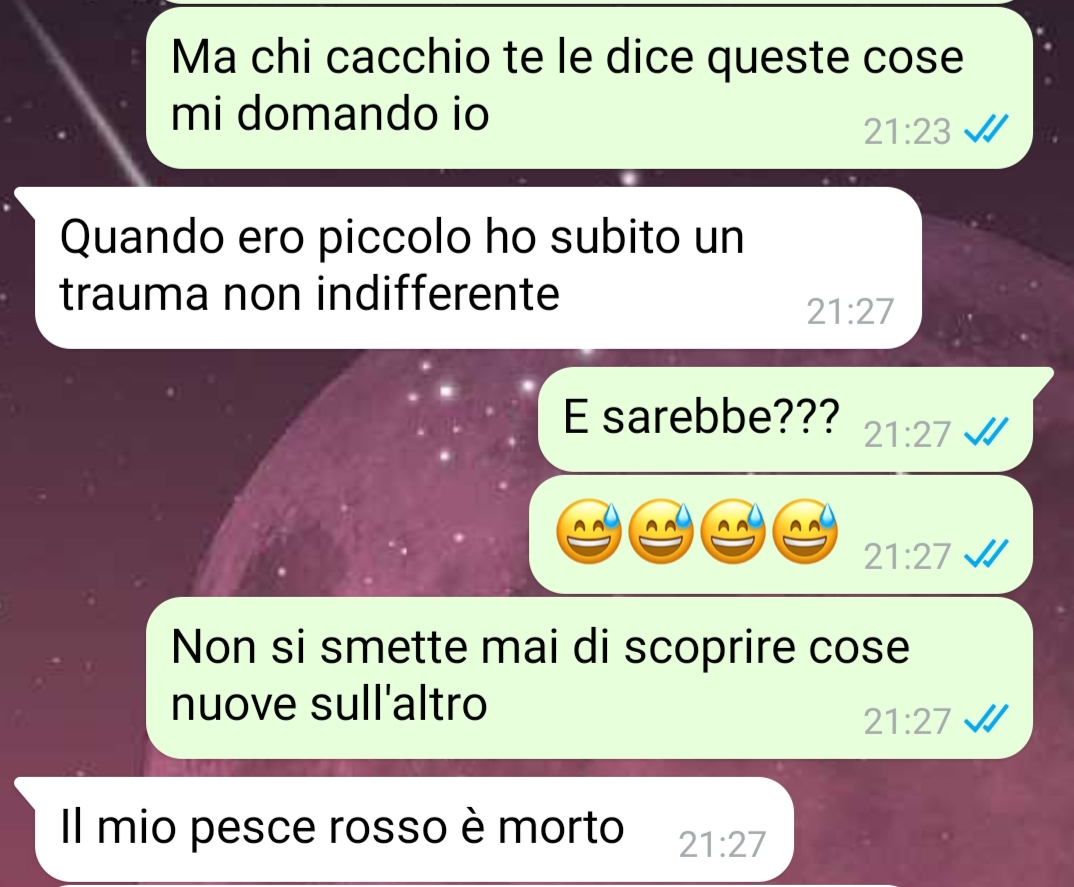Tap the 21:27 timestamp on the pesce rosso message
The image size is (1074, 887).
click(722, 845)
